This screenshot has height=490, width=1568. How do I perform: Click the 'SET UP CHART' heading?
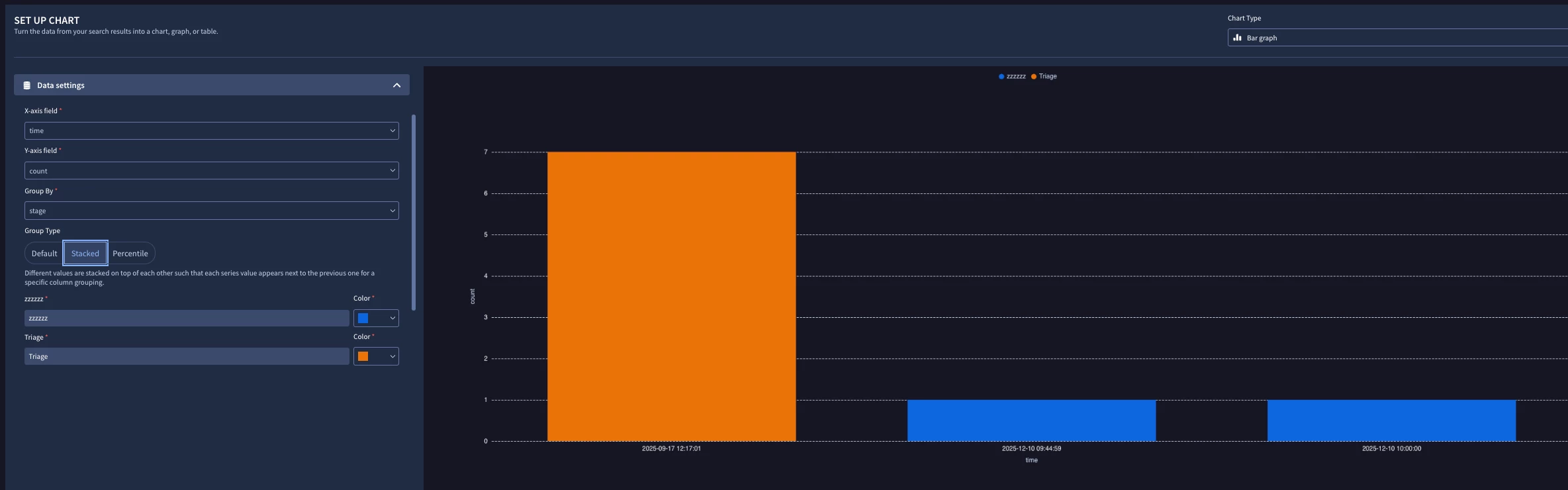(46, 21)
